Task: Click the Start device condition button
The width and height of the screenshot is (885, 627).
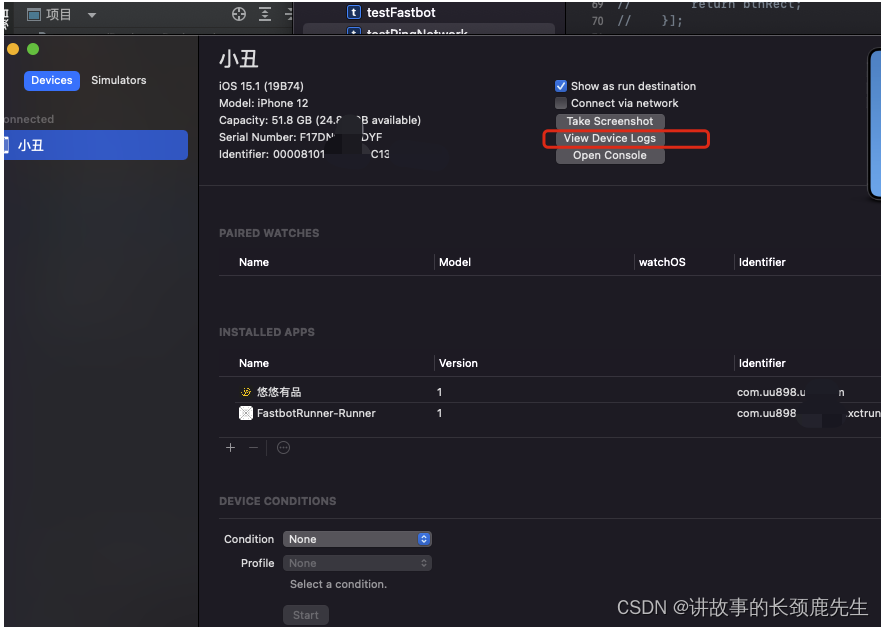Action: [x=305, y=615]
